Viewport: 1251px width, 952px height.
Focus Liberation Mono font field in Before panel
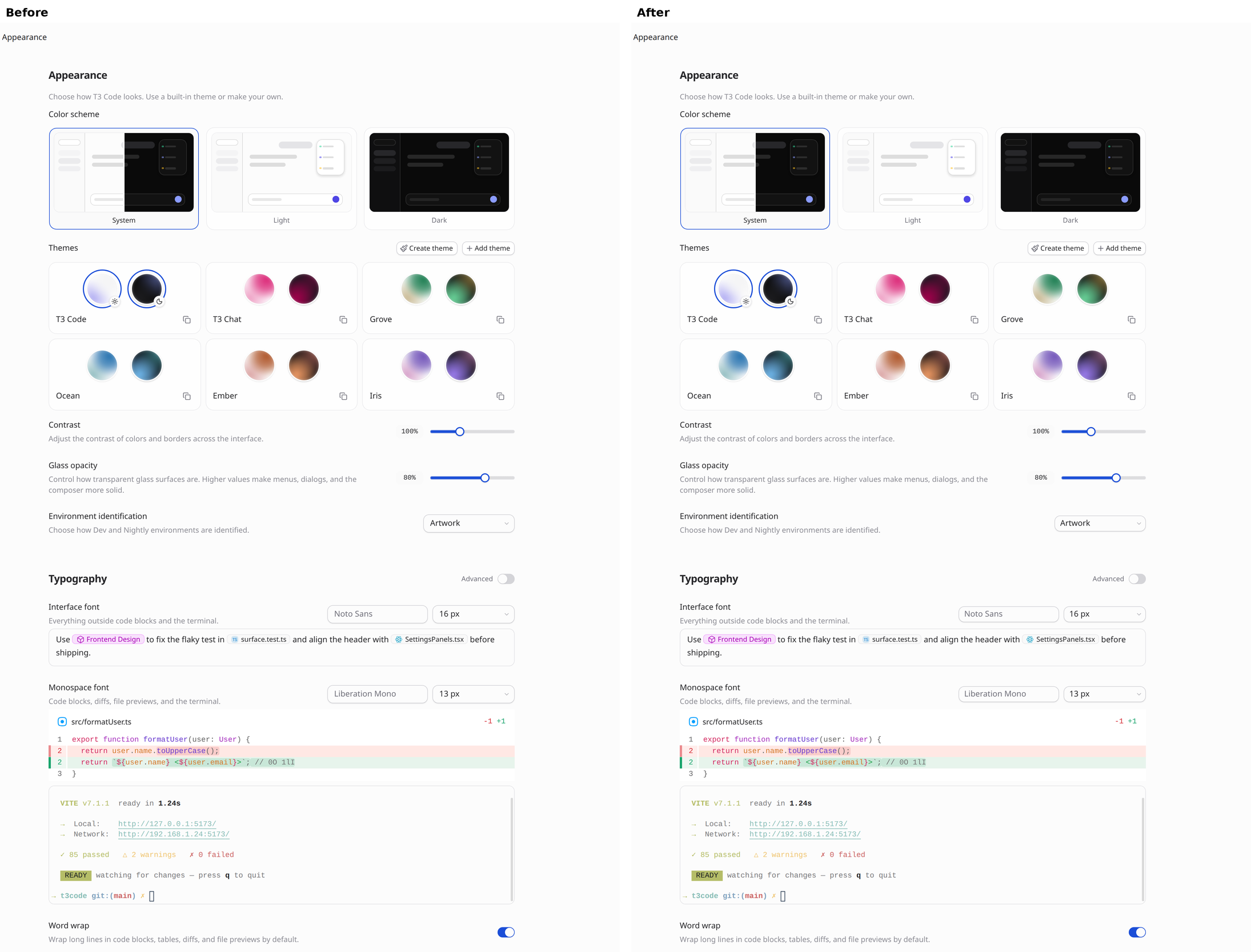[378, 694]
